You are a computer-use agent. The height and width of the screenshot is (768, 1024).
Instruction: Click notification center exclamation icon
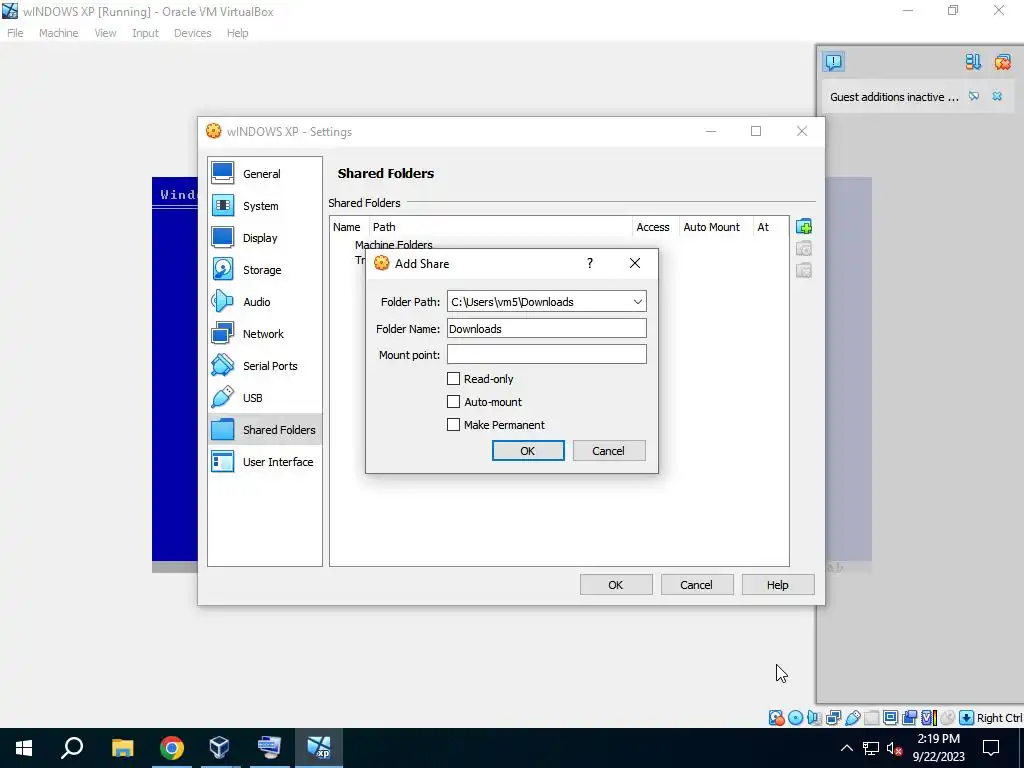coord(833,62)
